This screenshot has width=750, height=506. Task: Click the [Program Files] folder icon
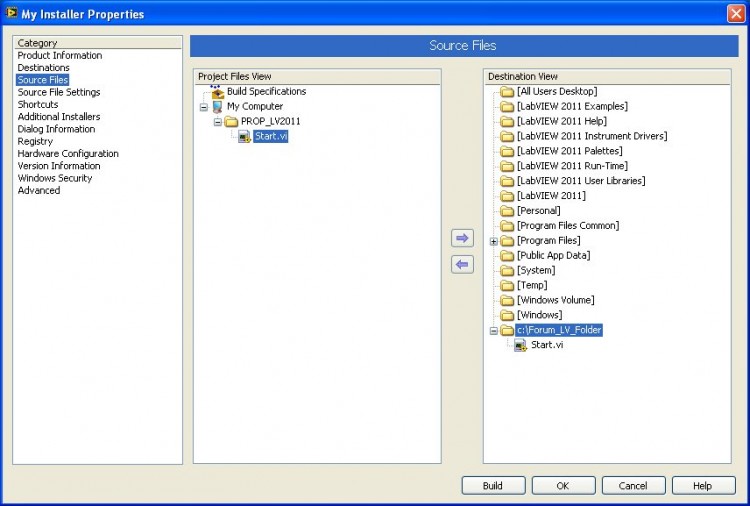507,241
